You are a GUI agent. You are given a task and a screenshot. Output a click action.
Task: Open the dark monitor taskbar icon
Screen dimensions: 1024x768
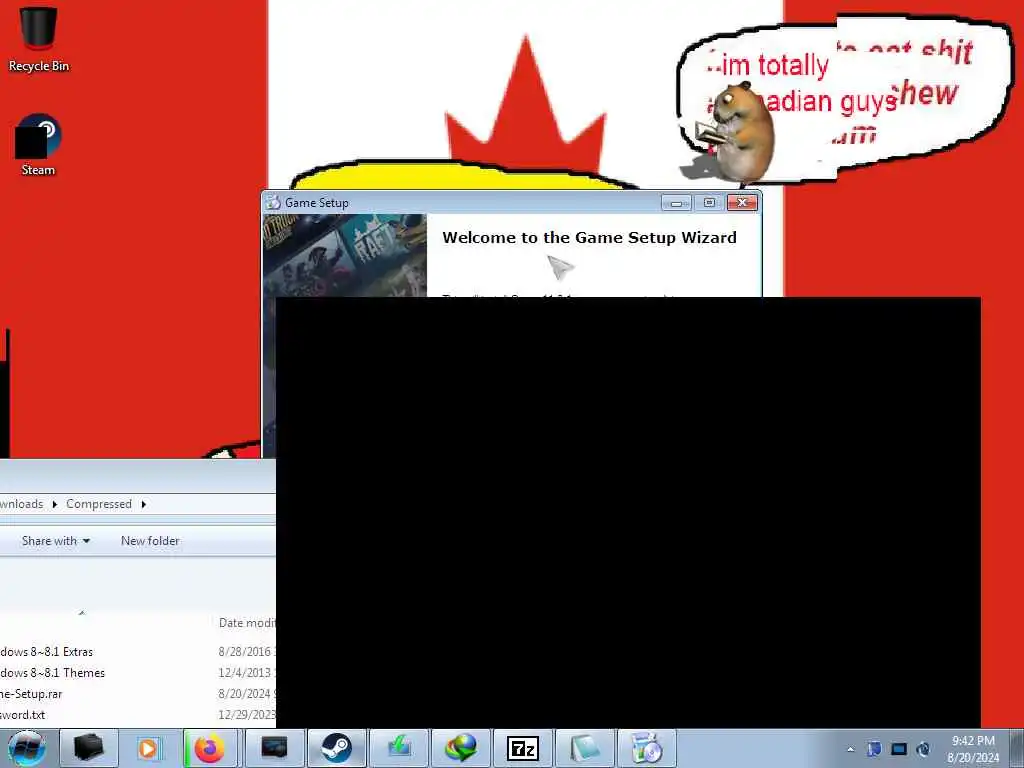click(275, 748)
